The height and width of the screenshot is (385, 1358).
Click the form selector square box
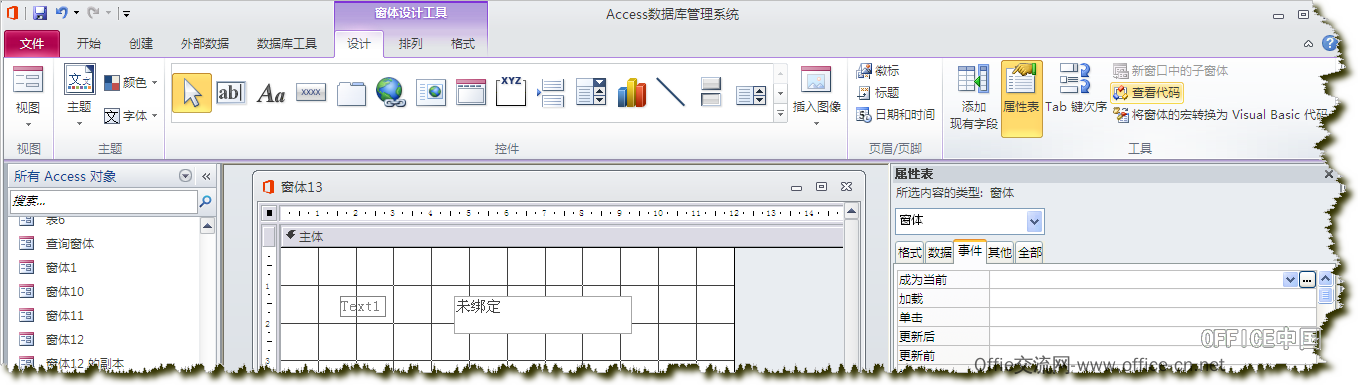click(269, 213)
